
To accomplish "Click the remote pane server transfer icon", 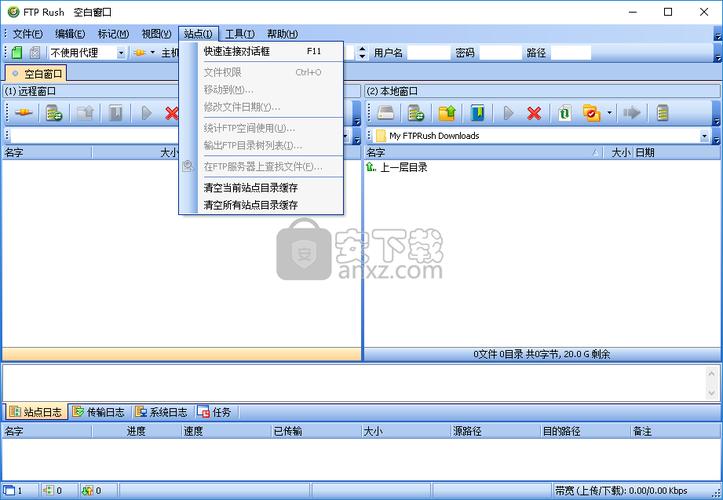I will pyautogui.click(x=54, y=113).
